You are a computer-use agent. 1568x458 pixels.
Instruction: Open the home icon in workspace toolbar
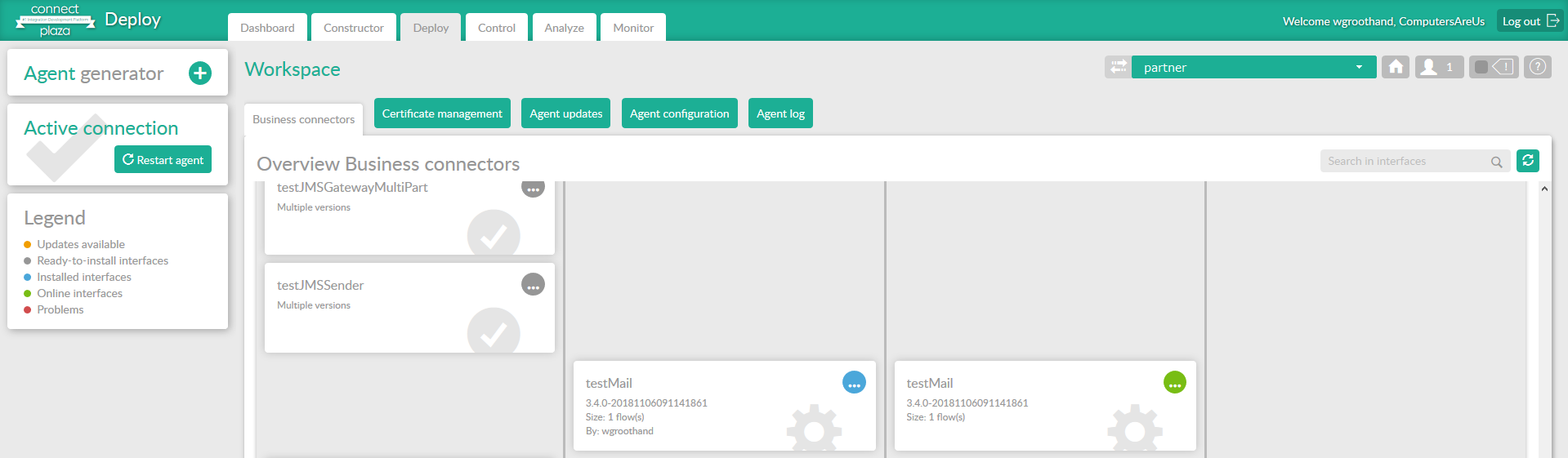point(1396,67)
